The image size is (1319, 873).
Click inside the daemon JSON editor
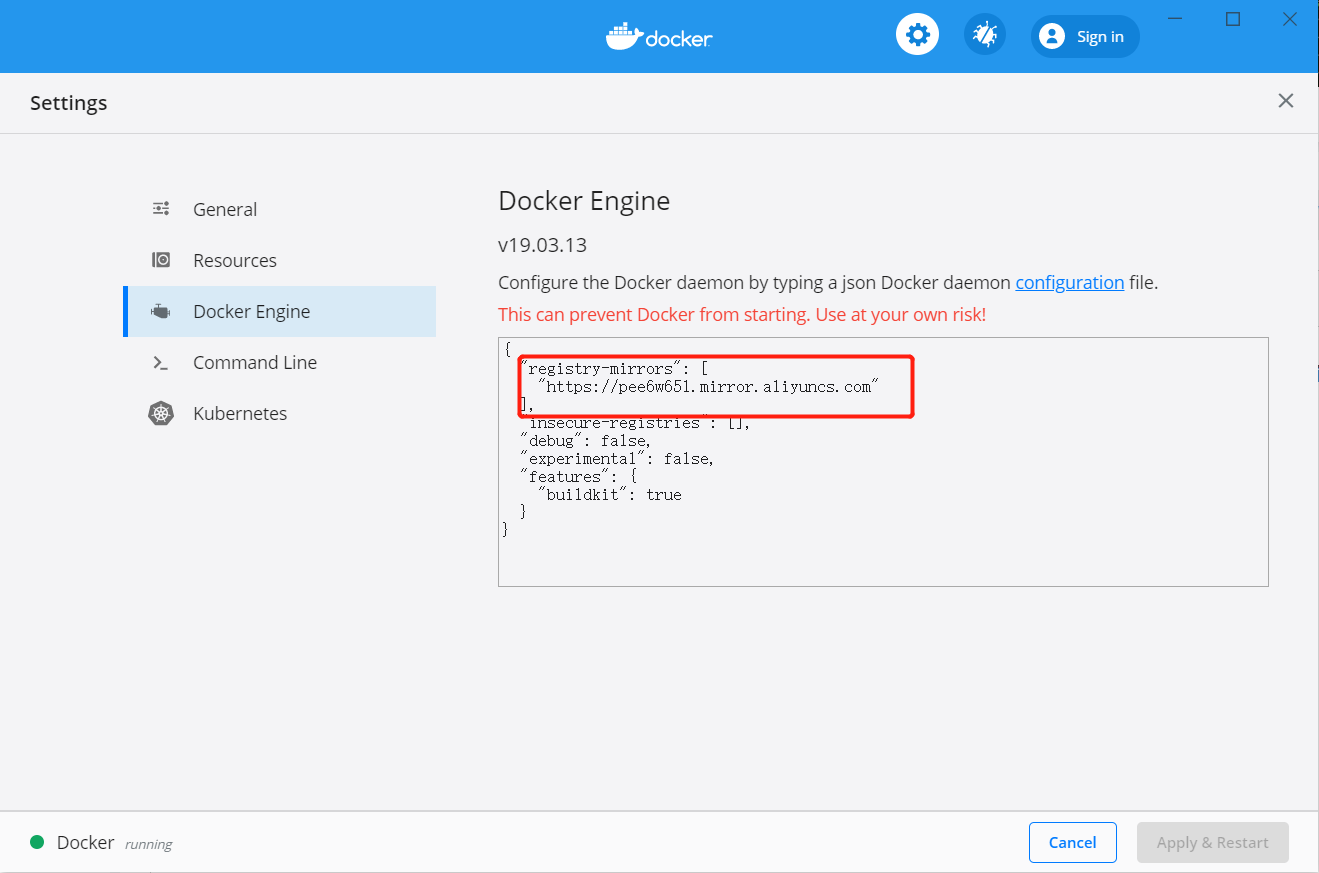[x=883, y=461]
